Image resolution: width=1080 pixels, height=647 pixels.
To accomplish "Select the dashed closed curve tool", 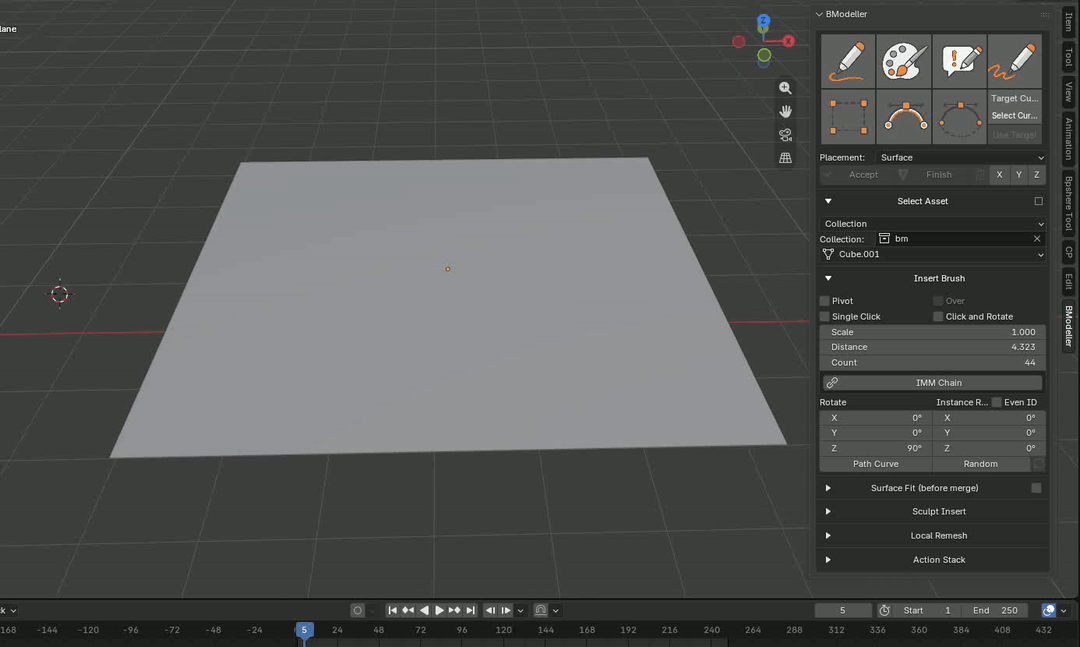I will click(959, 117).
